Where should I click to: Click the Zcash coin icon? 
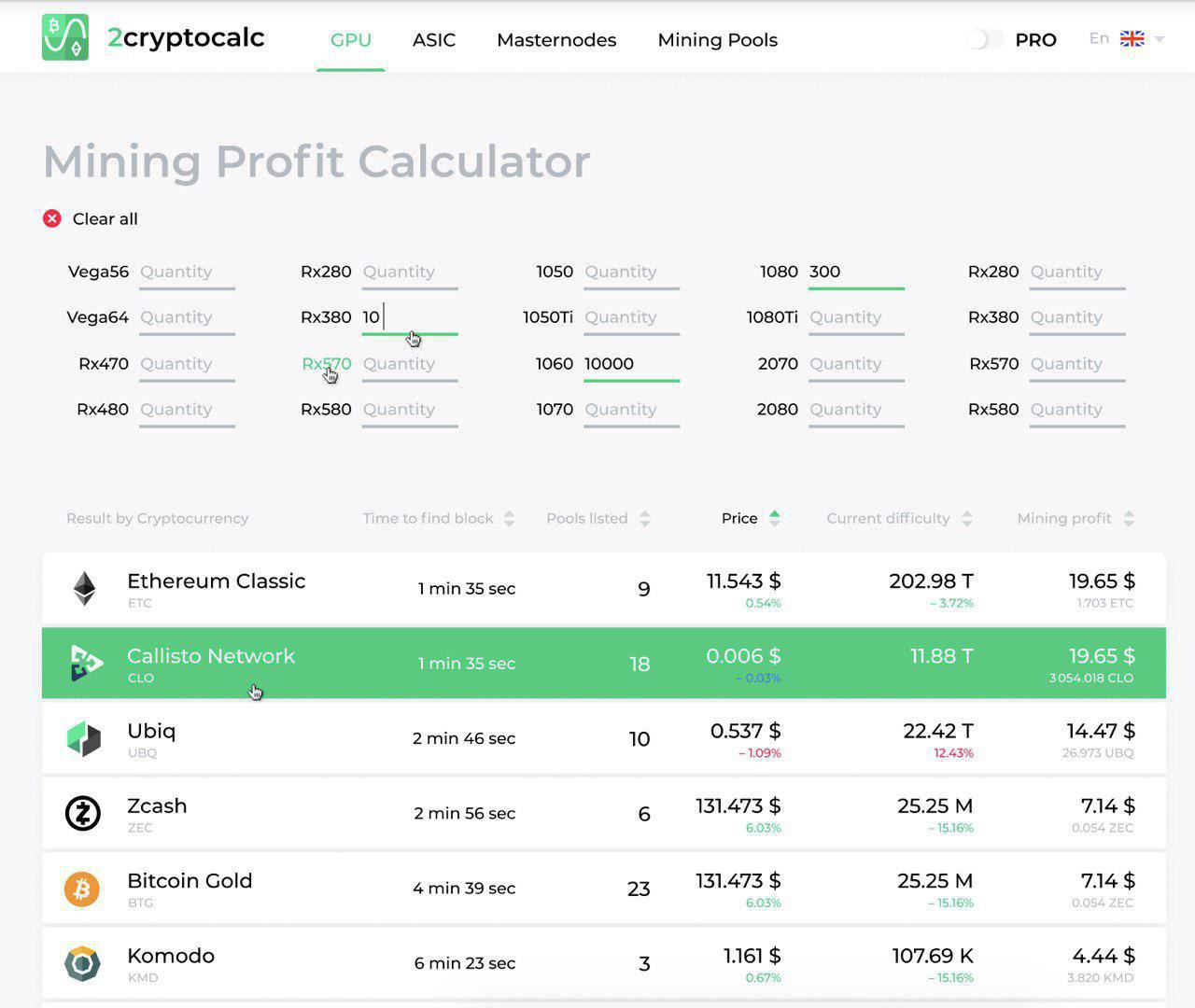point(83,813)
